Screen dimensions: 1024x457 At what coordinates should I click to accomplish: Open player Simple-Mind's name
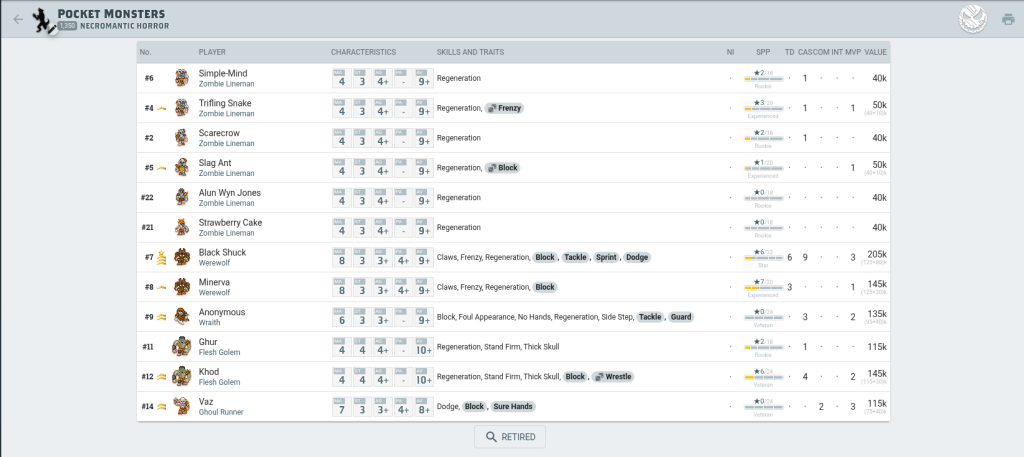point(223,73)
